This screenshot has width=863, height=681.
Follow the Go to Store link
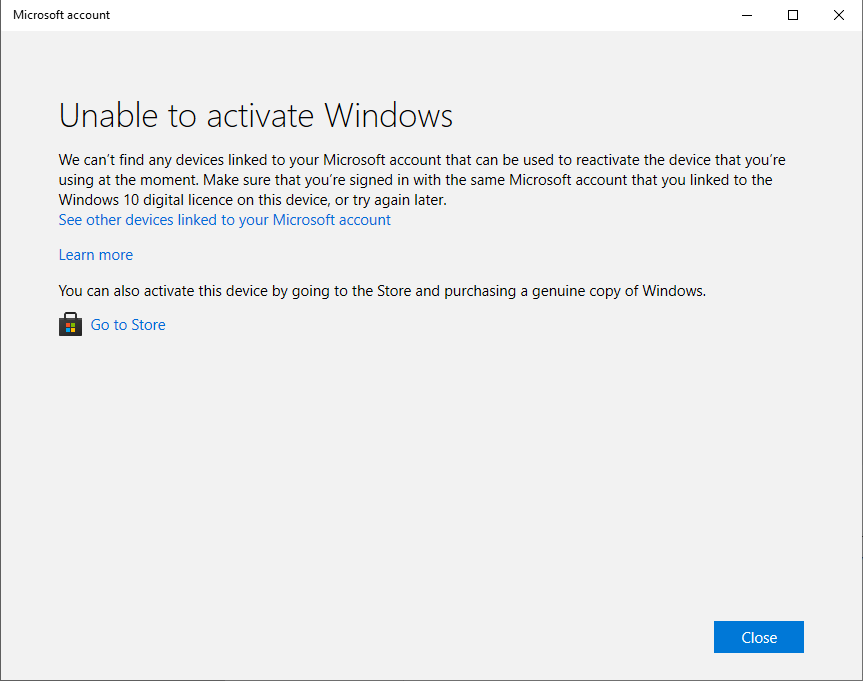(x=128, y=325)
